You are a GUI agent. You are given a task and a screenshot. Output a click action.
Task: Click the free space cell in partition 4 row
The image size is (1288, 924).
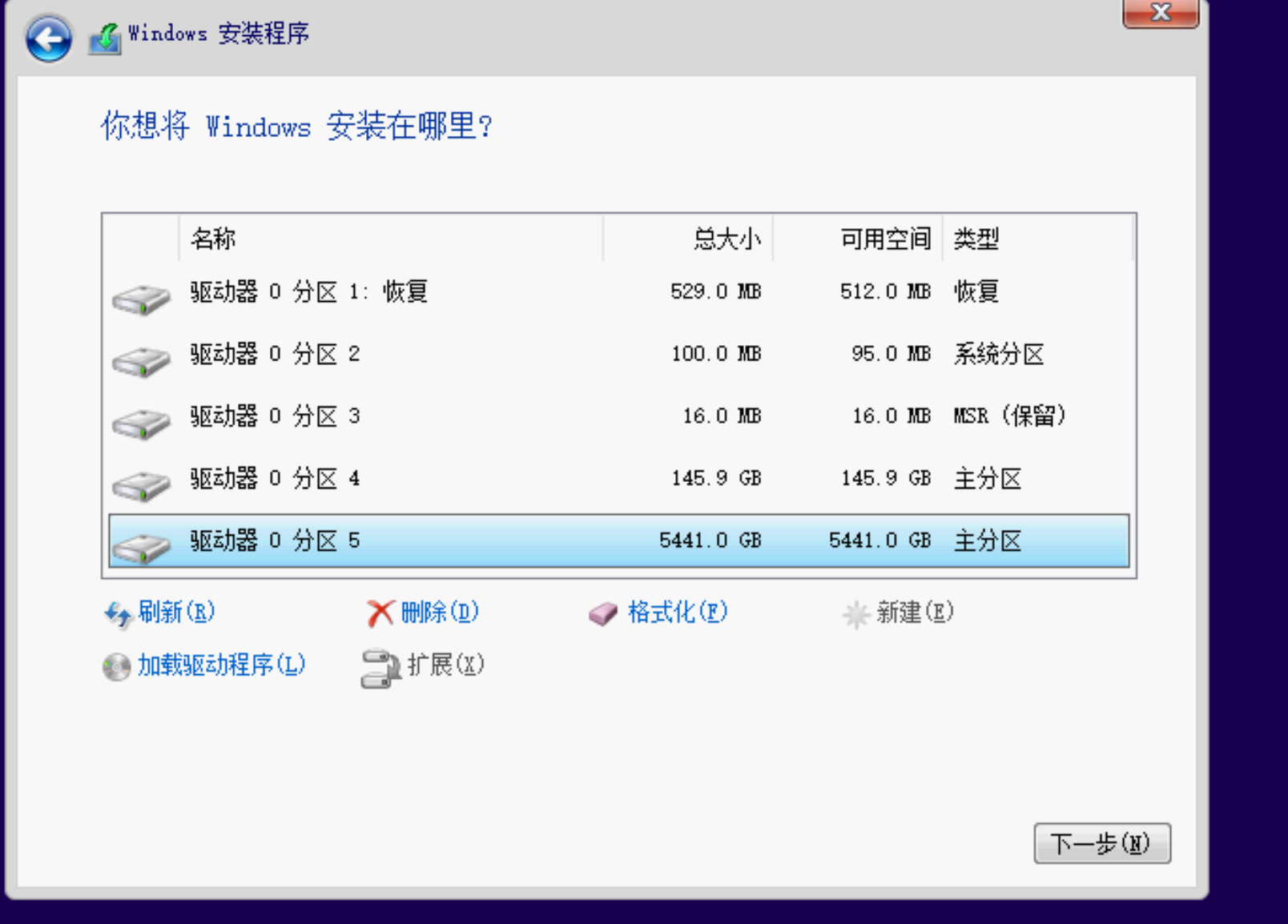[x=885, y=479]
